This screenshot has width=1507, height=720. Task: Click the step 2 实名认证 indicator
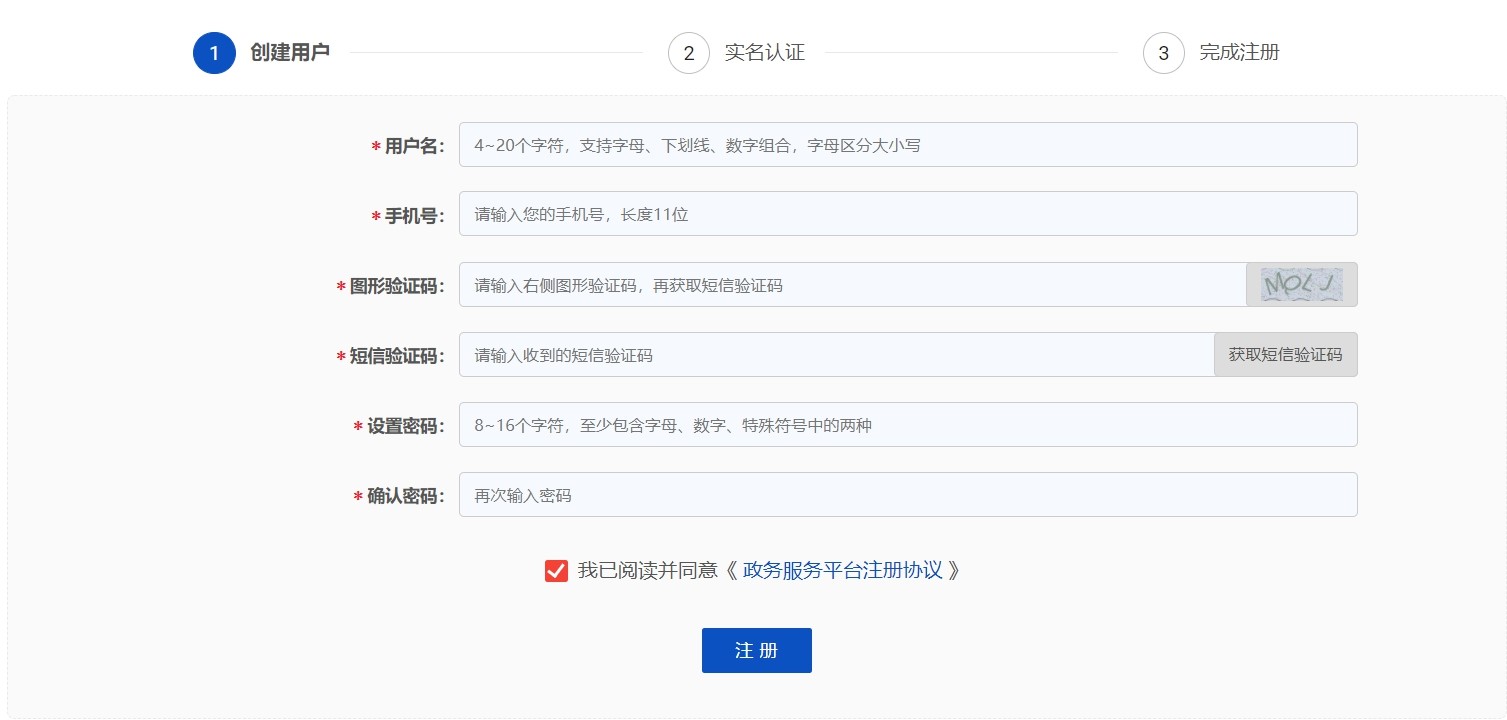[688, 53]
